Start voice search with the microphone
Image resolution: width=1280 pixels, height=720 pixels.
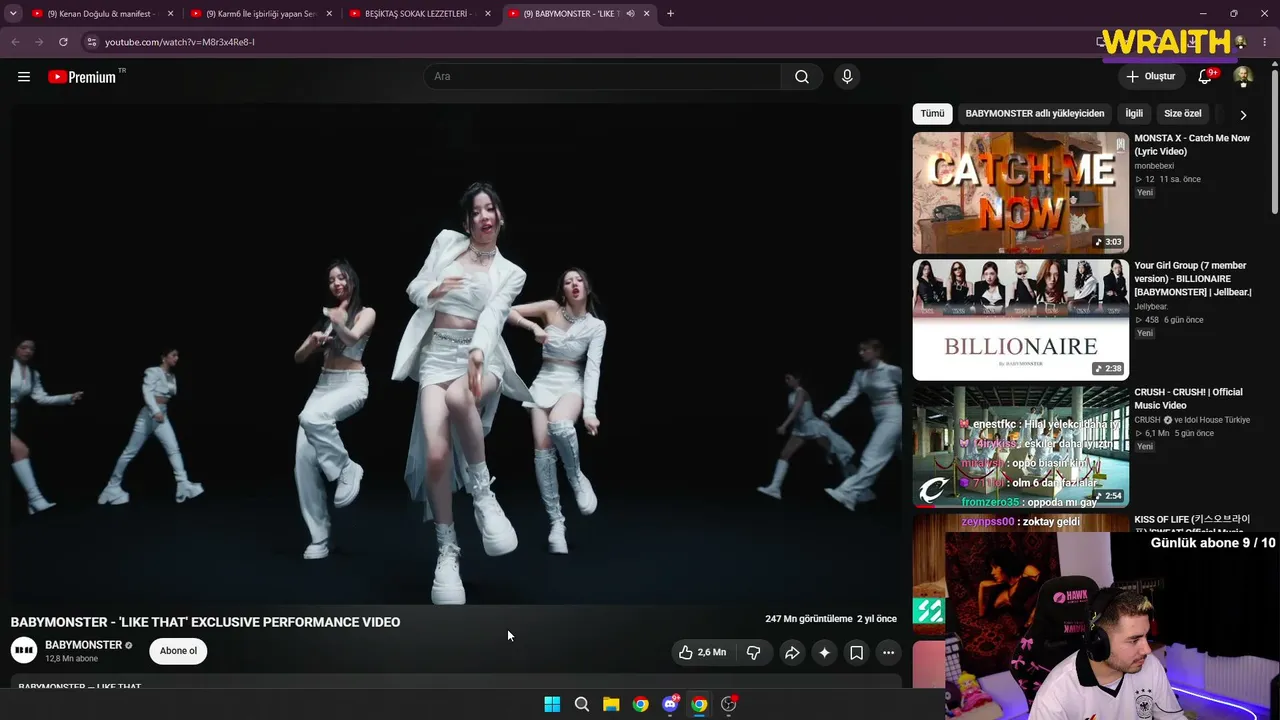click(847, 77)
